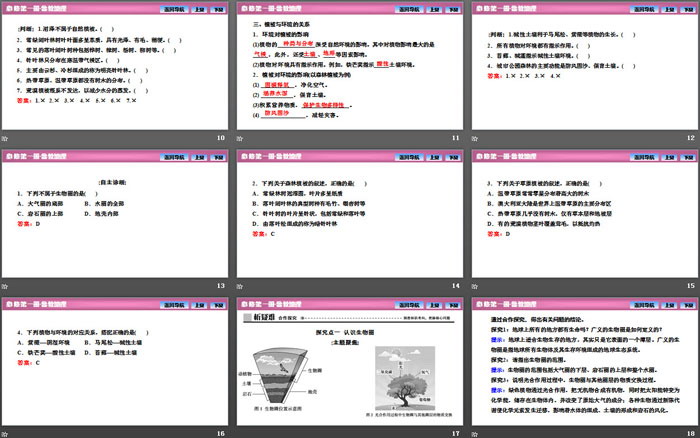Click the animation star icon under slide 11
Viewport: 700px width, 438px height.
click(240, 136)
